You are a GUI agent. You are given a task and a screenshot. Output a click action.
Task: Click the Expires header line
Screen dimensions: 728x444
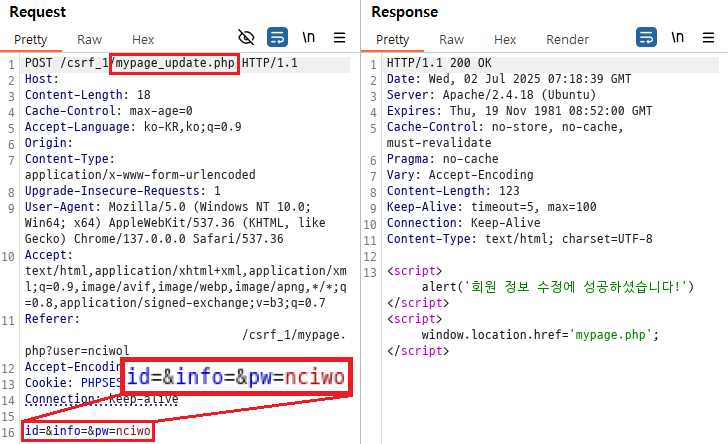tap(520, 111)
